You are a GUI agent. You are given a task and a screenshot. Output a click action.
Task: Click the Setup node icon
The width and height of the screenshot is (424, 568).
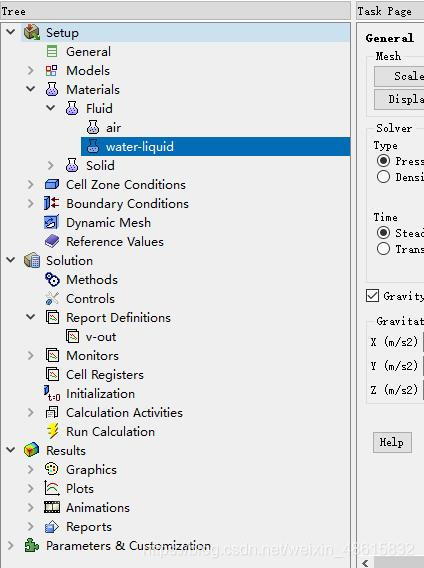[32, 33]
